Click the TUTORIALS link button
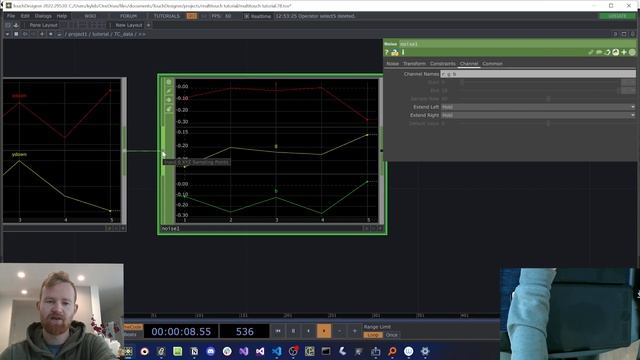Image resolution: width=640 pixels, height=360 pixels. tap(167, 16)
